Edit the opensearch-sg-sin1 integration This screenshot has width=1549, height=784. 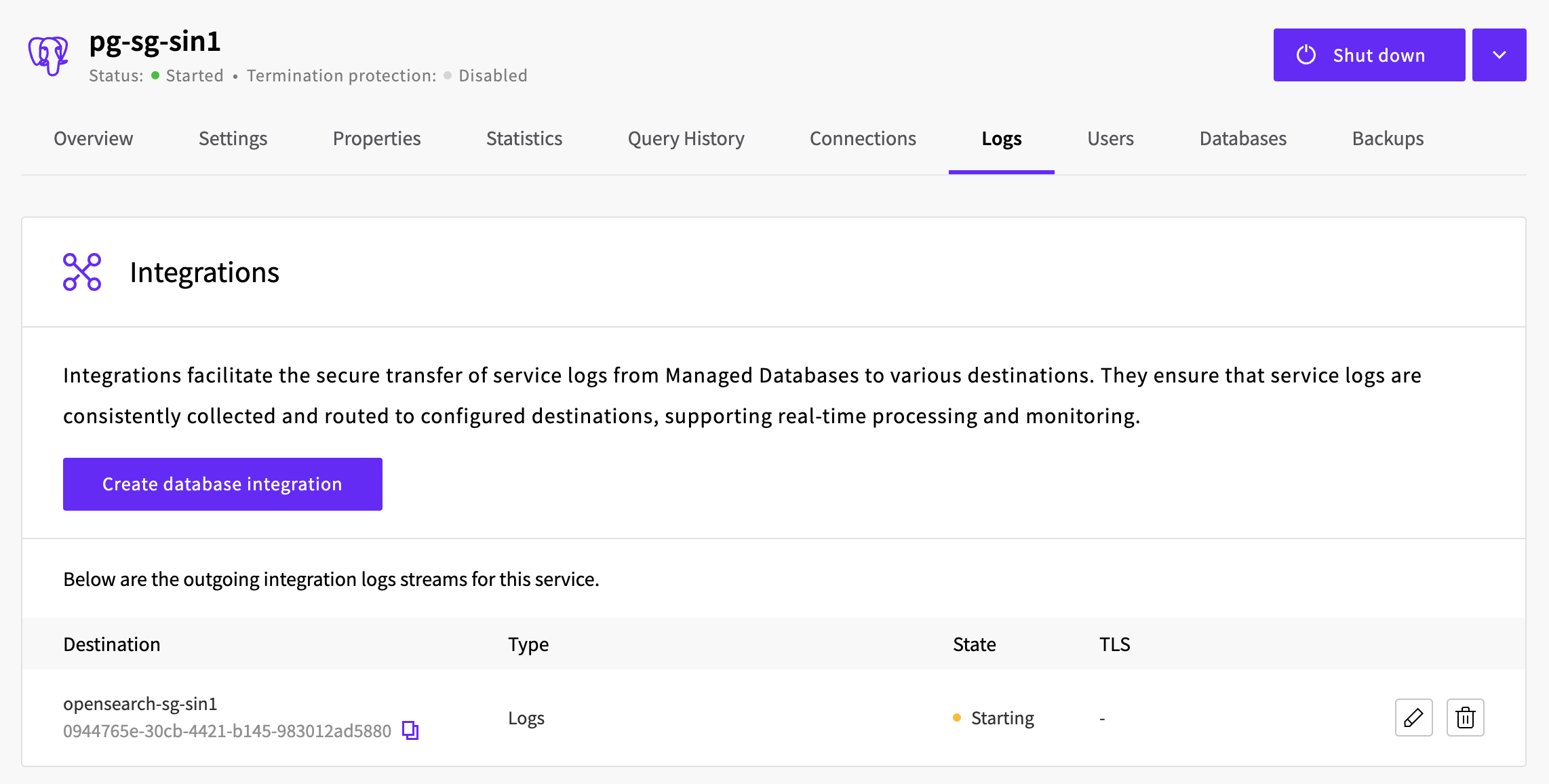pyautogui.click(x=1413, y=718)
